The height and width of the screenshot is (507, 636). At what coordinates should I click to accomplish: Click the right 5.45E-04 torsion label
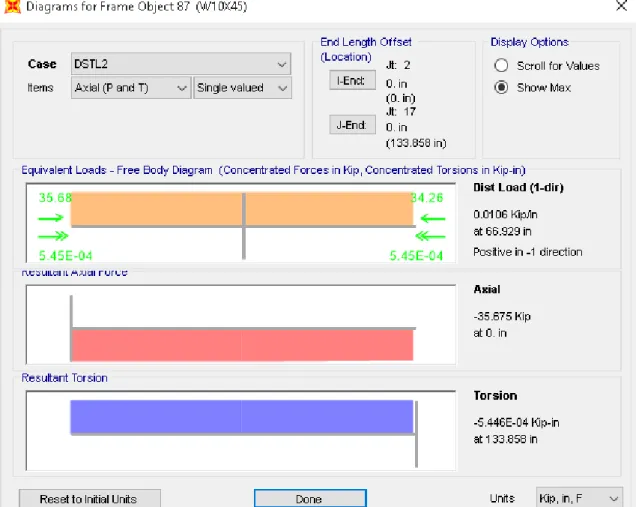pyautogui.click(x=416, y=256)
